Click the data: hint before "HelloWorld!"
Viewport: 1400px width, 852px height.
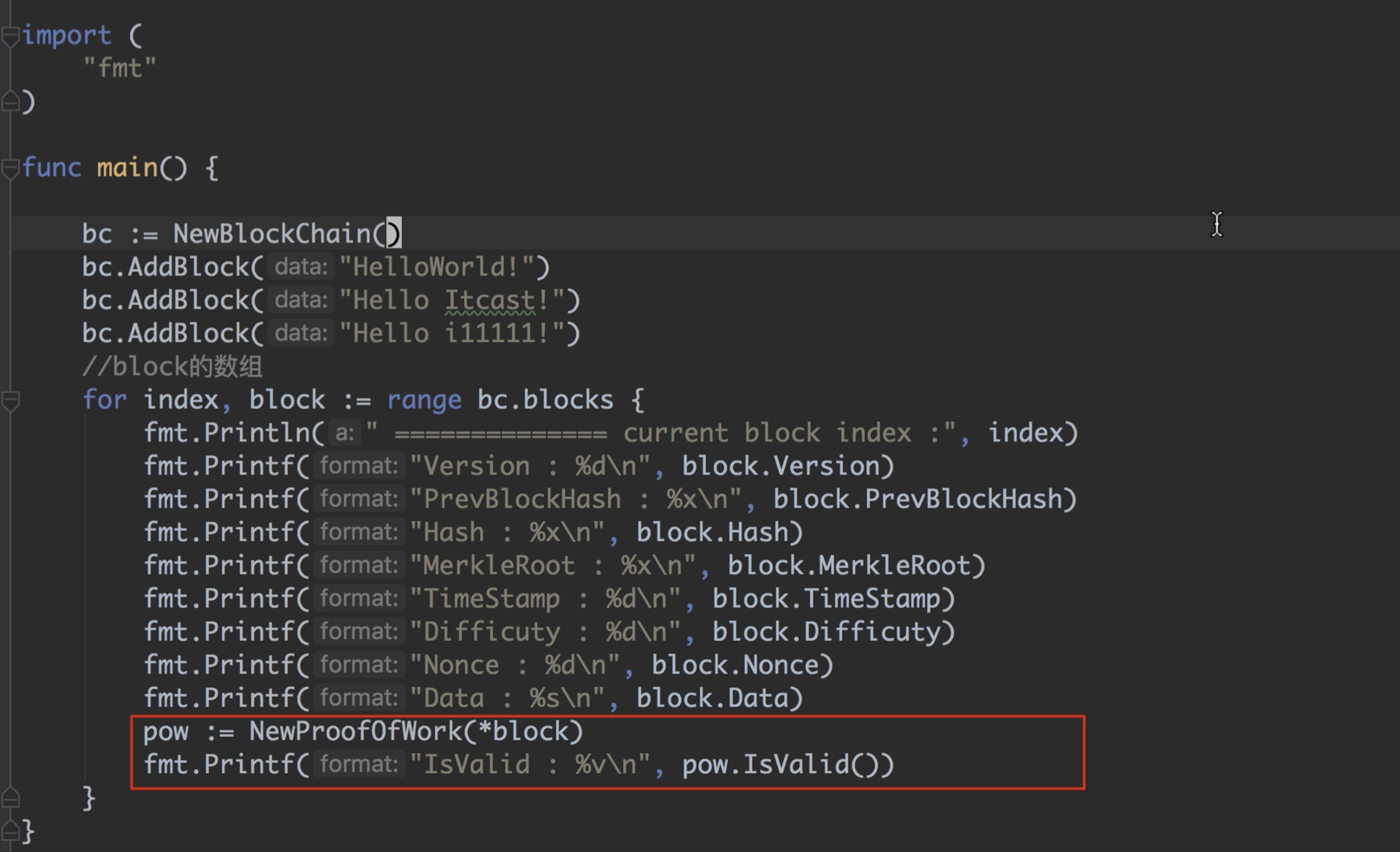pyautogui.click(x=301, y=267)
